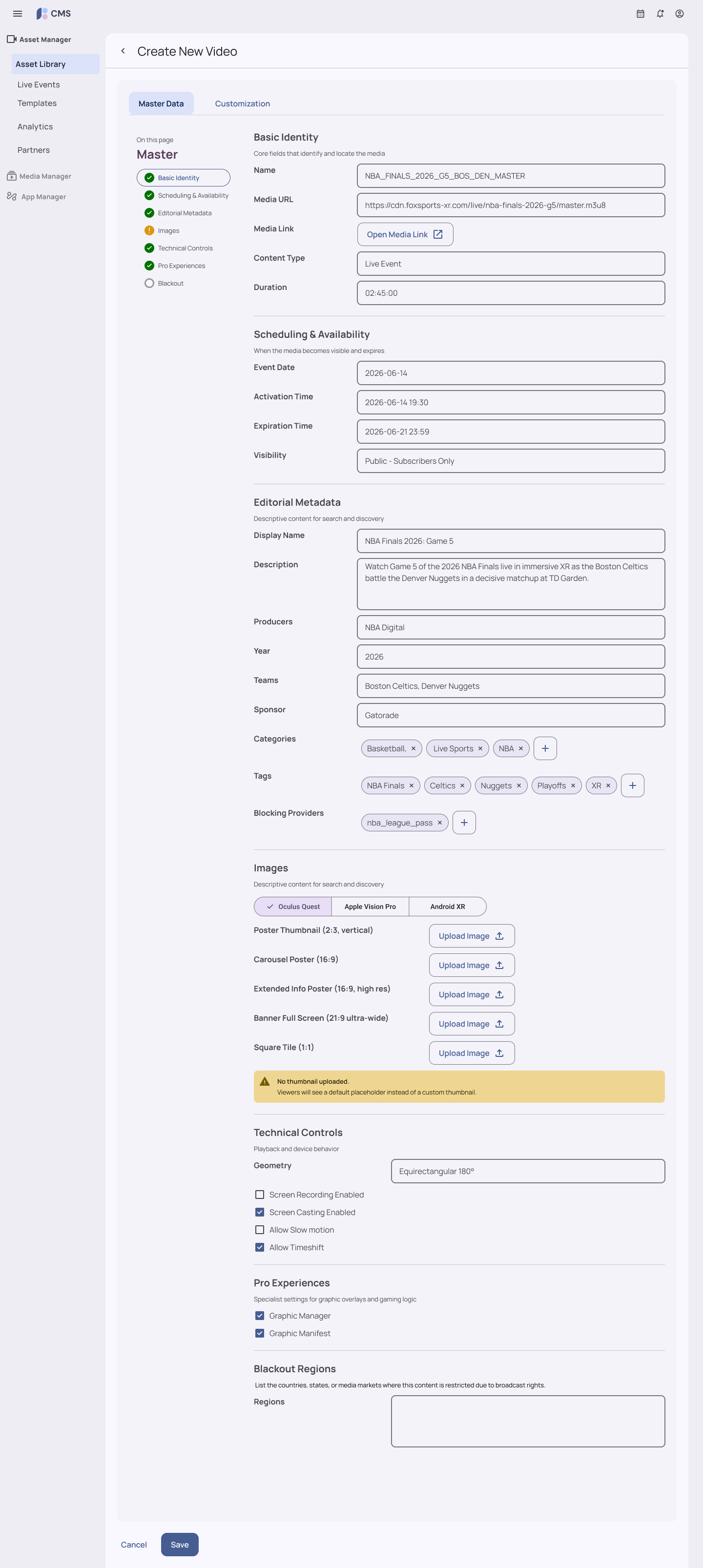Remove the NBA category chip
Image resolution: width=703 pixels, height=1568 pixels.
point(520,748)
